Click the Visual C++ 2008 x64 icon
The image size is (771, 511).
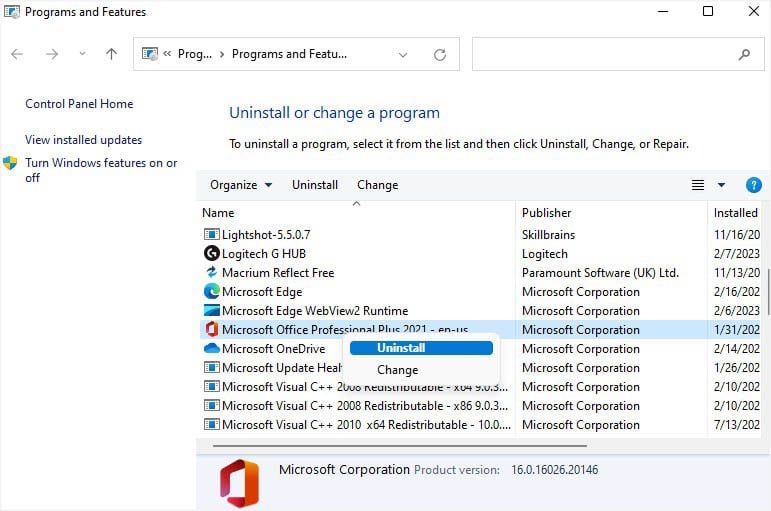[x=211, y=387]
